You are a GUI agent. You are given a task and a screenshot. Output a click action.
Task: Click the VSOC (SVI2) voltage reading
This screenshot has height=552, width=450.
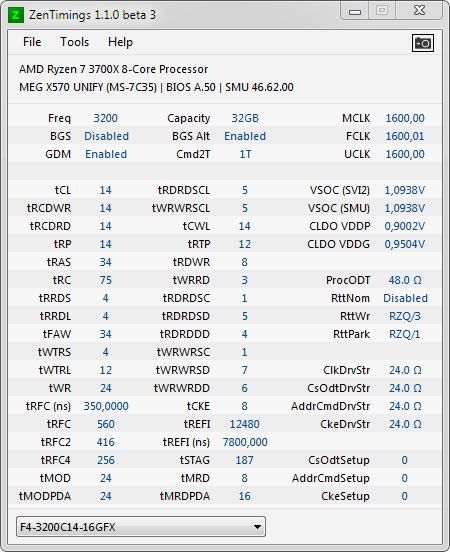coord(405,190)
